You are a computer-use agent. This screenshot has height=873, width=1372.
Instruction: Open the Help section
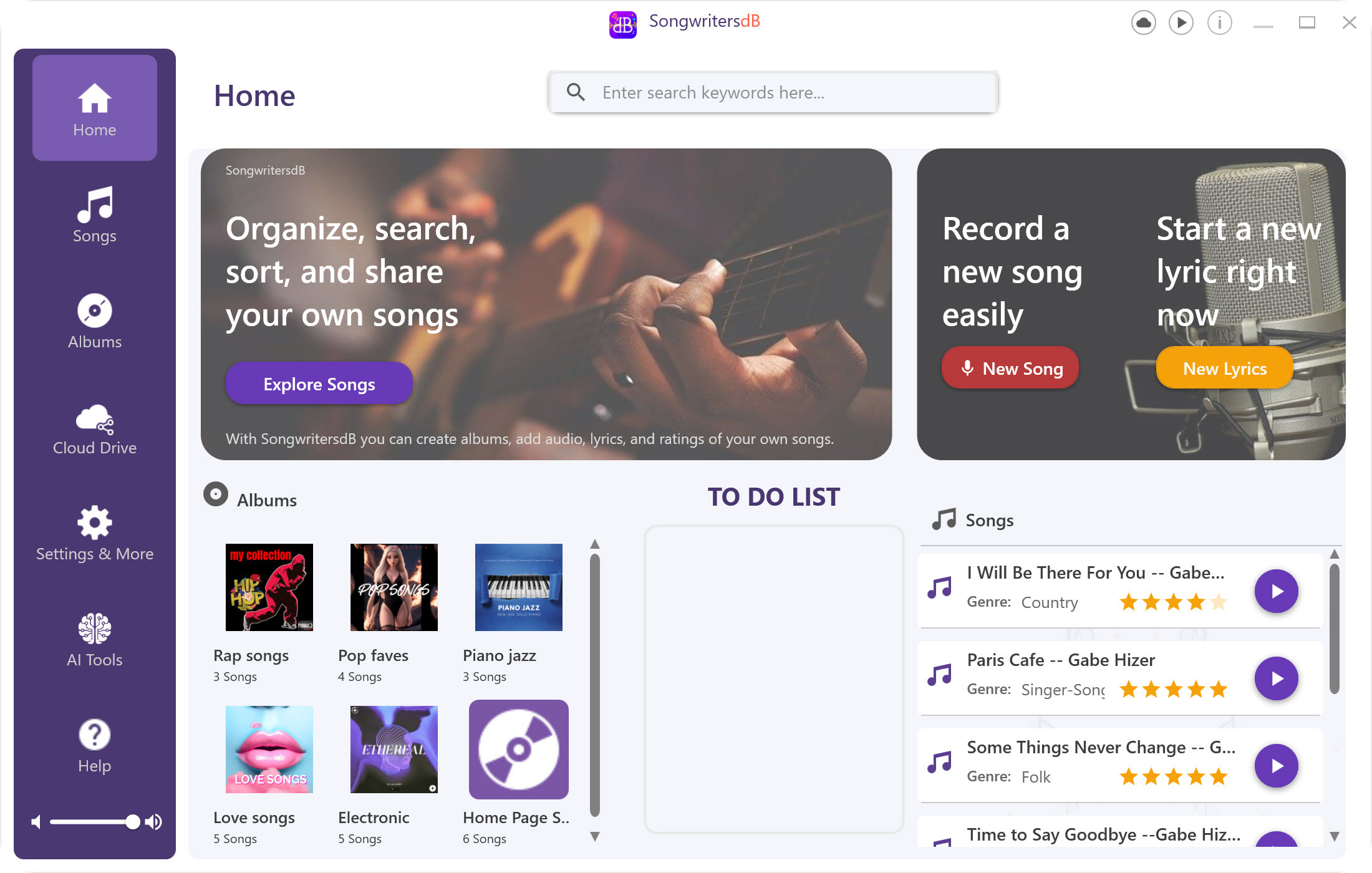tap(95, 746)
